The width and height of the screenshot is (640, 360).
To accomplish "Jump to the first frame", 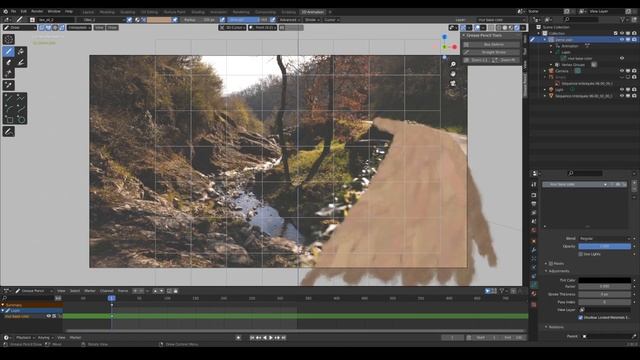I will 252,338.
